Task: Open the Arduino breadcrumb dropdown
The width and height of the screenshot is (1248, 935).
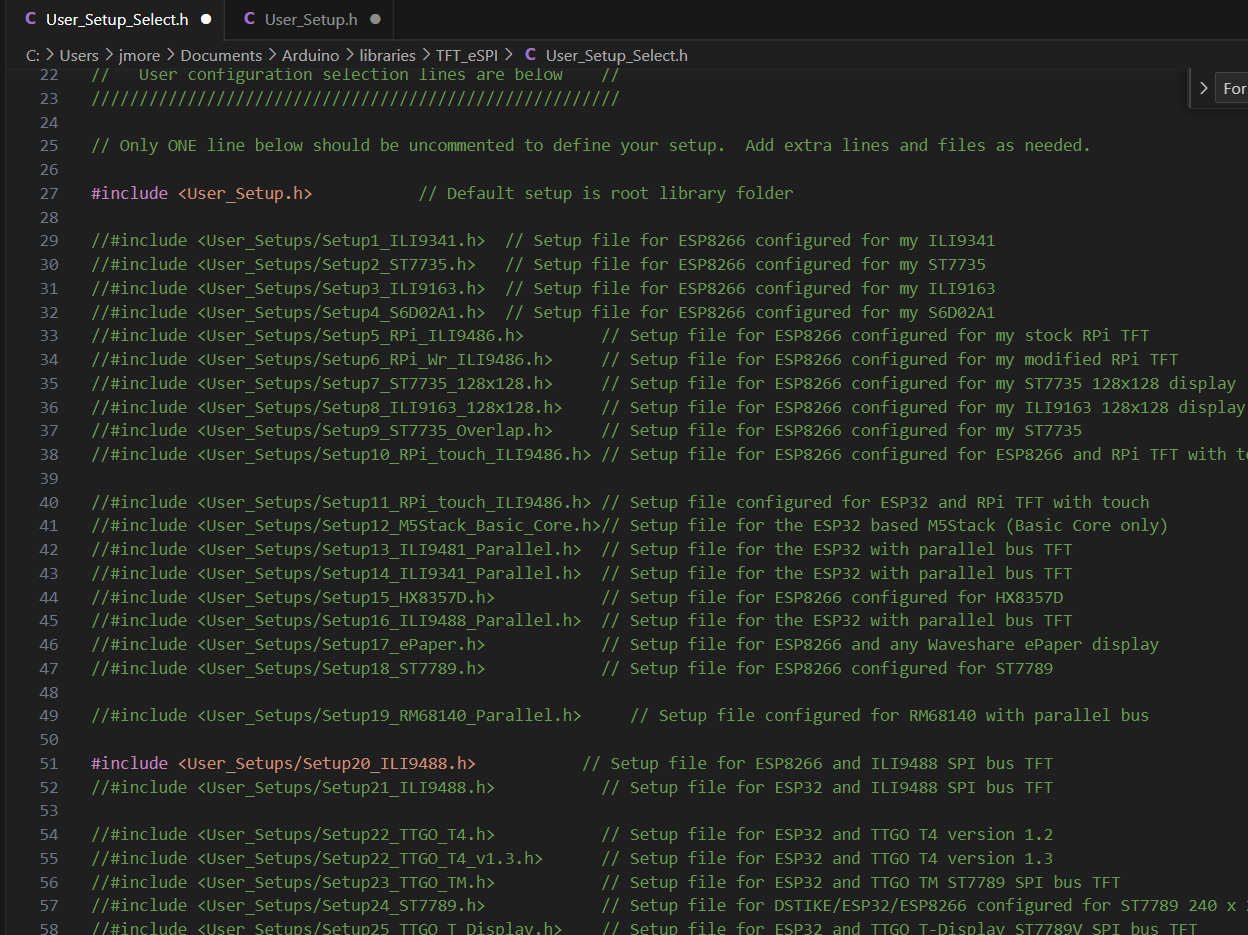Action: [x=311, y=55]
